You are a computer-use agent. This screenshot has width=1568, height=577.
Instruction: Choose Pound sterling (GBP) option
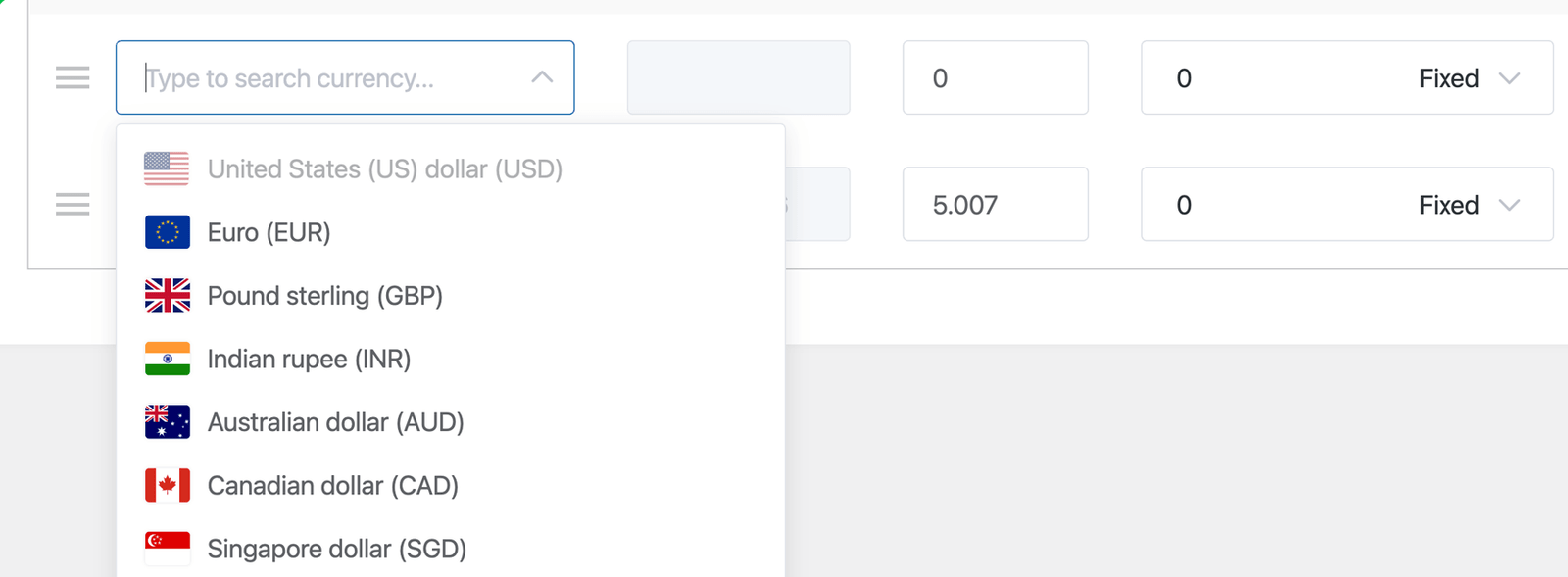tap(325, 296)
